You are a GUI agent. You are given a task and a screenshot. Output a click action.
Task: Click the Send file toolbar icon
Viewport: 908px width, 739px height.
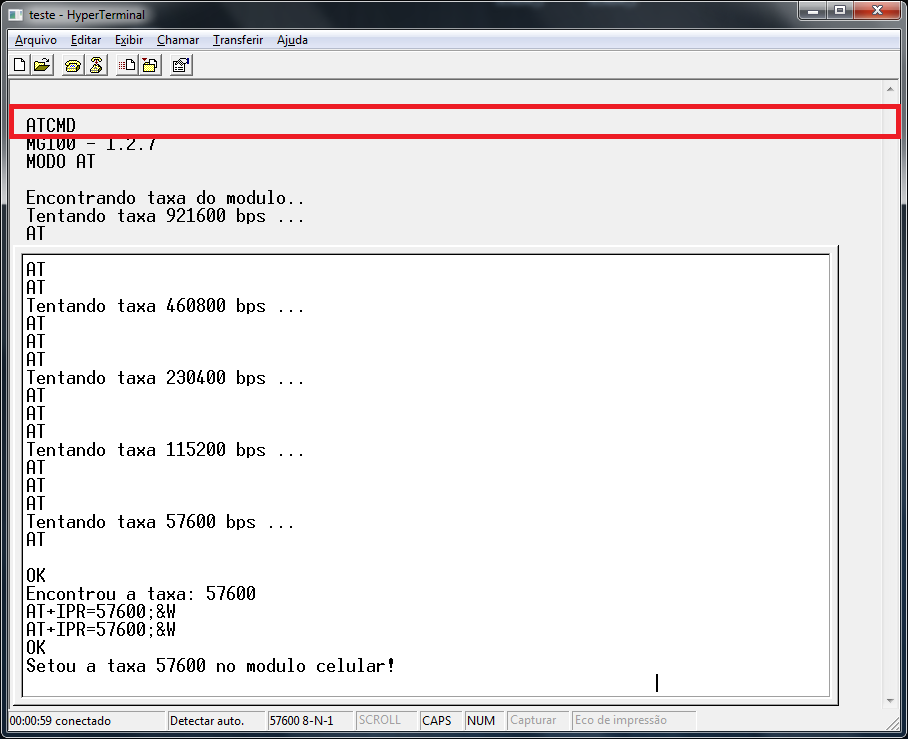127,65
